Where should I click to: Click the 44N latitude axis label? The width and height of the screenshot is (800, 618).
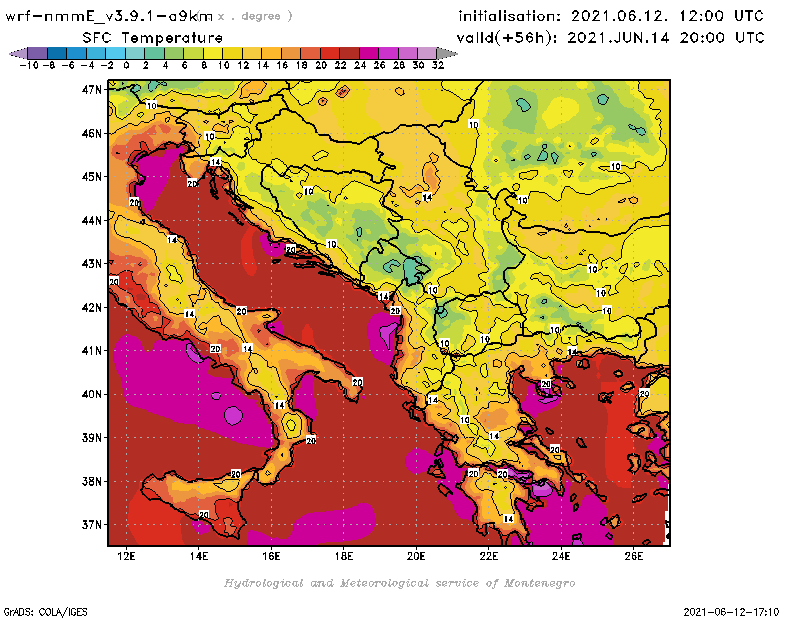(x=92, y=220)
